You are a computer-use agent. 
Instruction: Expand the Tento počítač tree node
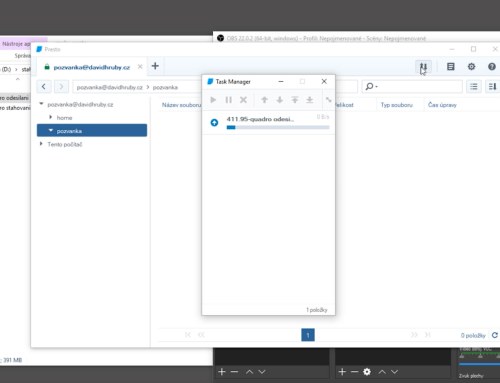point(41,144)
